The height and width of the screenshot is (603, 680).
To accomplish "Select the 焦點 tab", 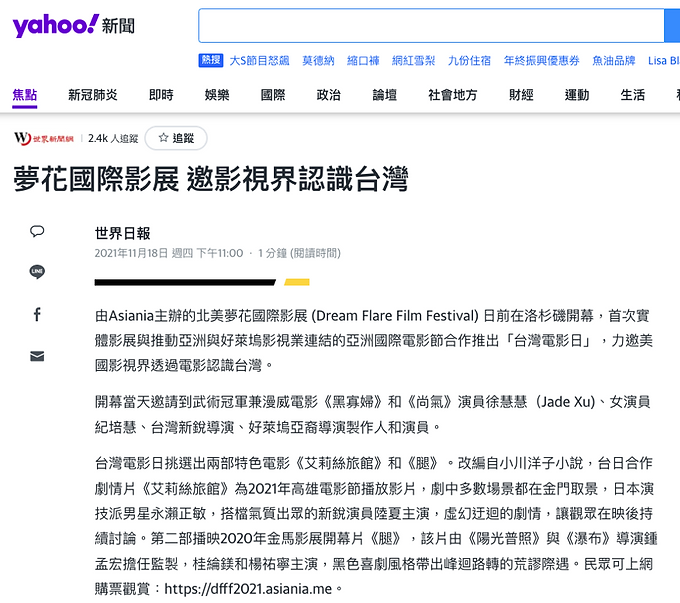I will [25, 95].
